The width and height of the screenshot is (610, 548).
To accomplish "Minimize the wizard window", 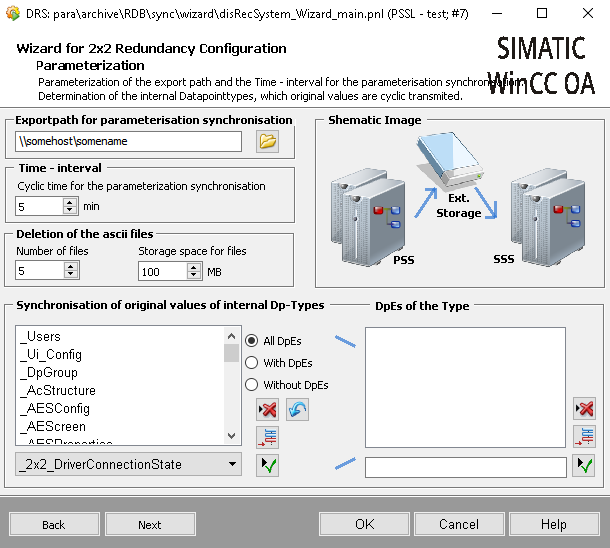I will pyautogui.click(x=497, y=13).
